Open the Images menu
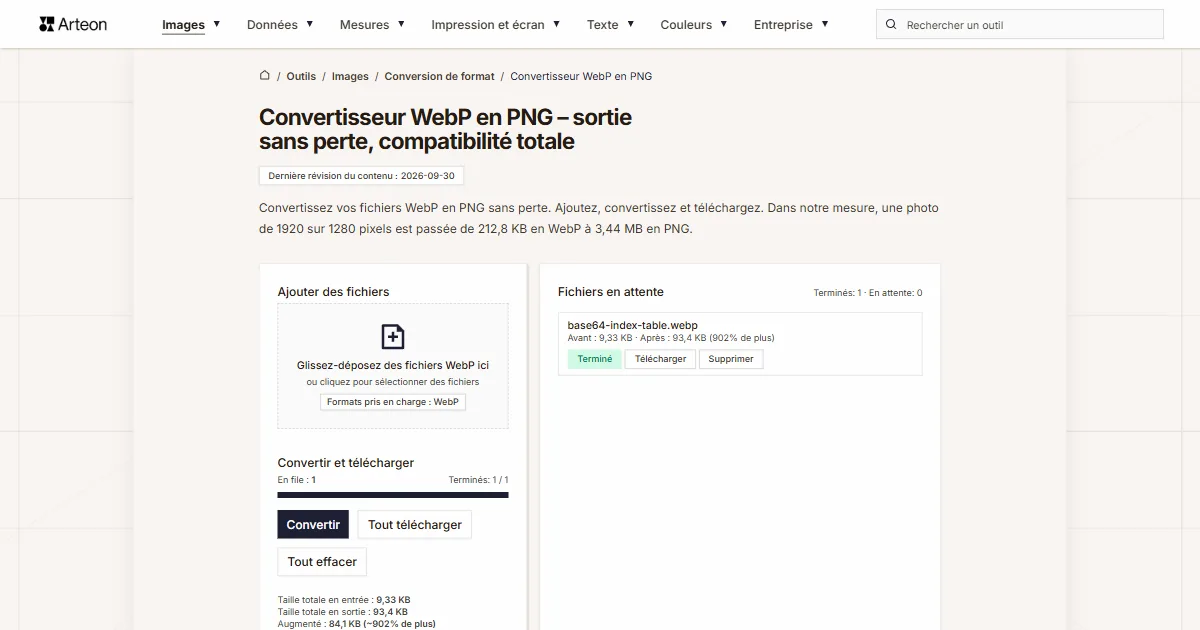 183,25
